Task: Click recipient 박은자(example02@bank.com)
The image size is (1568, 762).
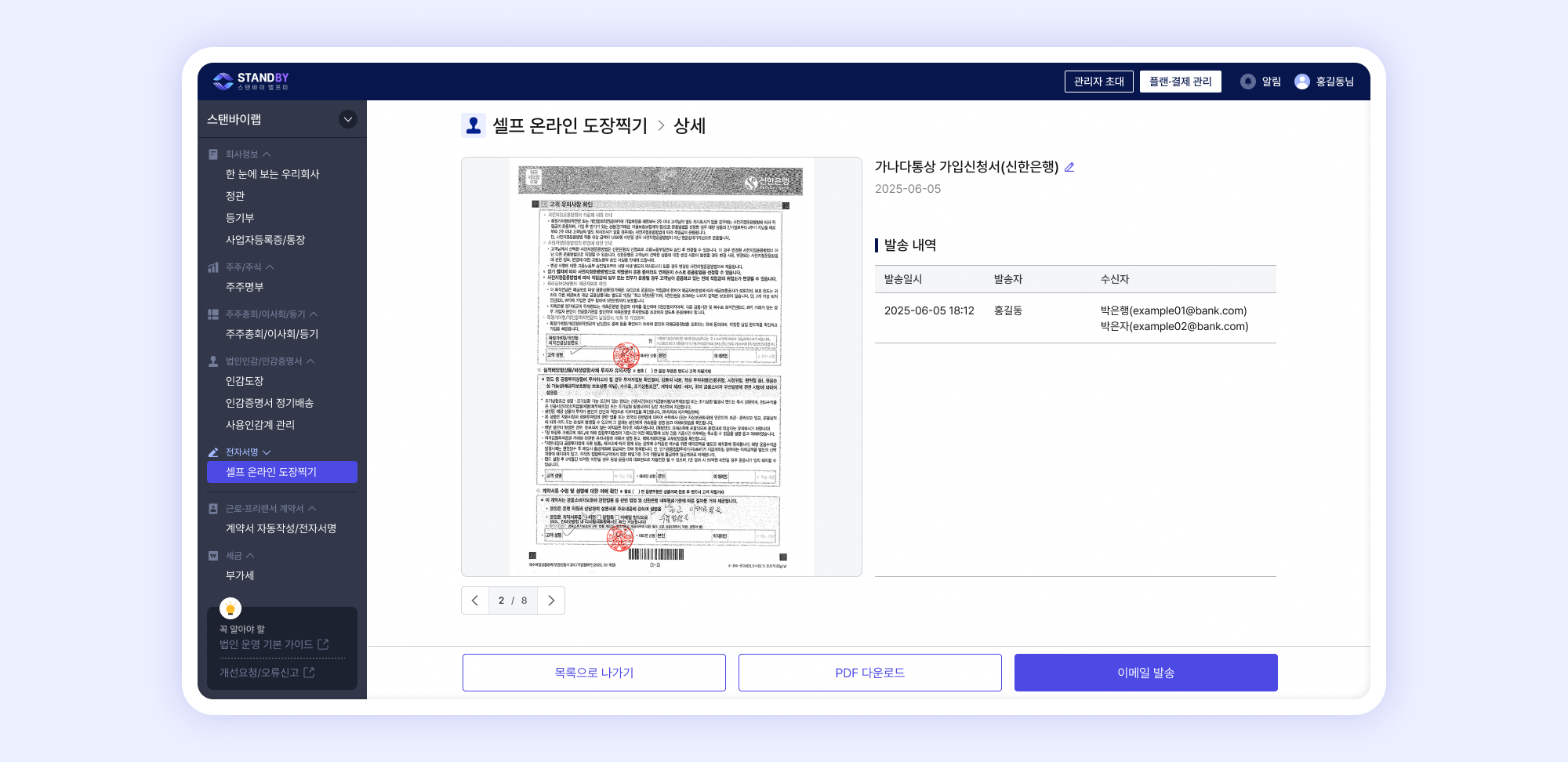Action: coord(1174,326)
